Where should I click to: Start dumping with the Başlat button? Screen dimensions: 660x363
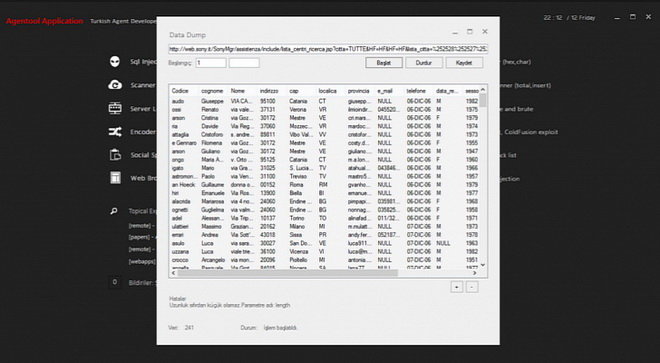click(x=383, y=63)
